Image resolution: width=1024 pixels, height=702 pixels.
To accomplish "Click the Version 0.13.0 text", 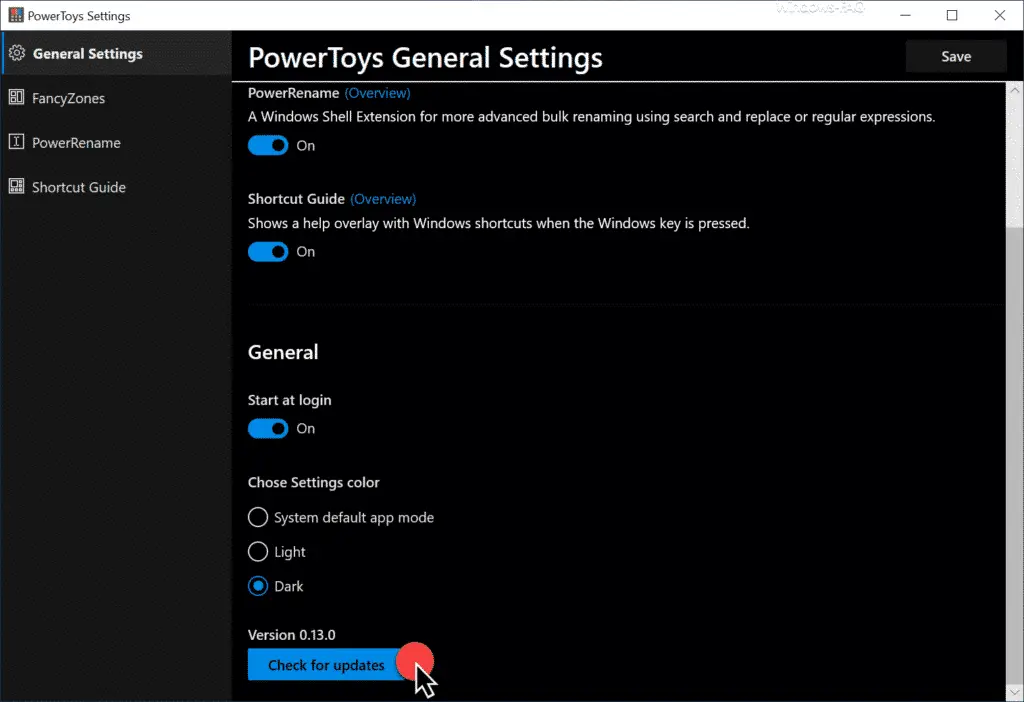I will coord(291,635).
